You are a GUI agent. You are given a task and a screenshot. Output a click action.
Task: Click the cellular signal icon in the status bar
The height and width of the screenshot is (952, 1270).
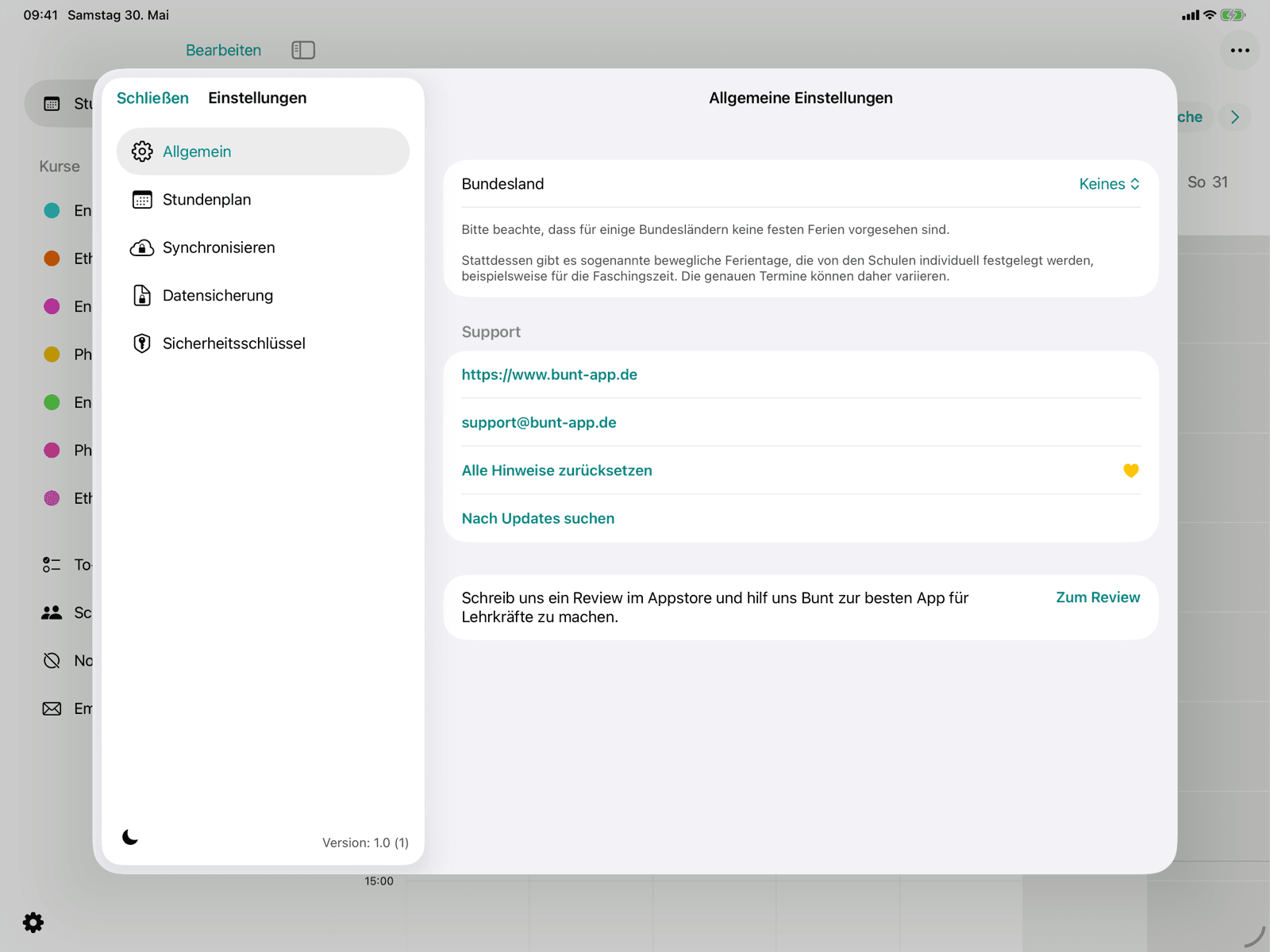click(1190, 15)
